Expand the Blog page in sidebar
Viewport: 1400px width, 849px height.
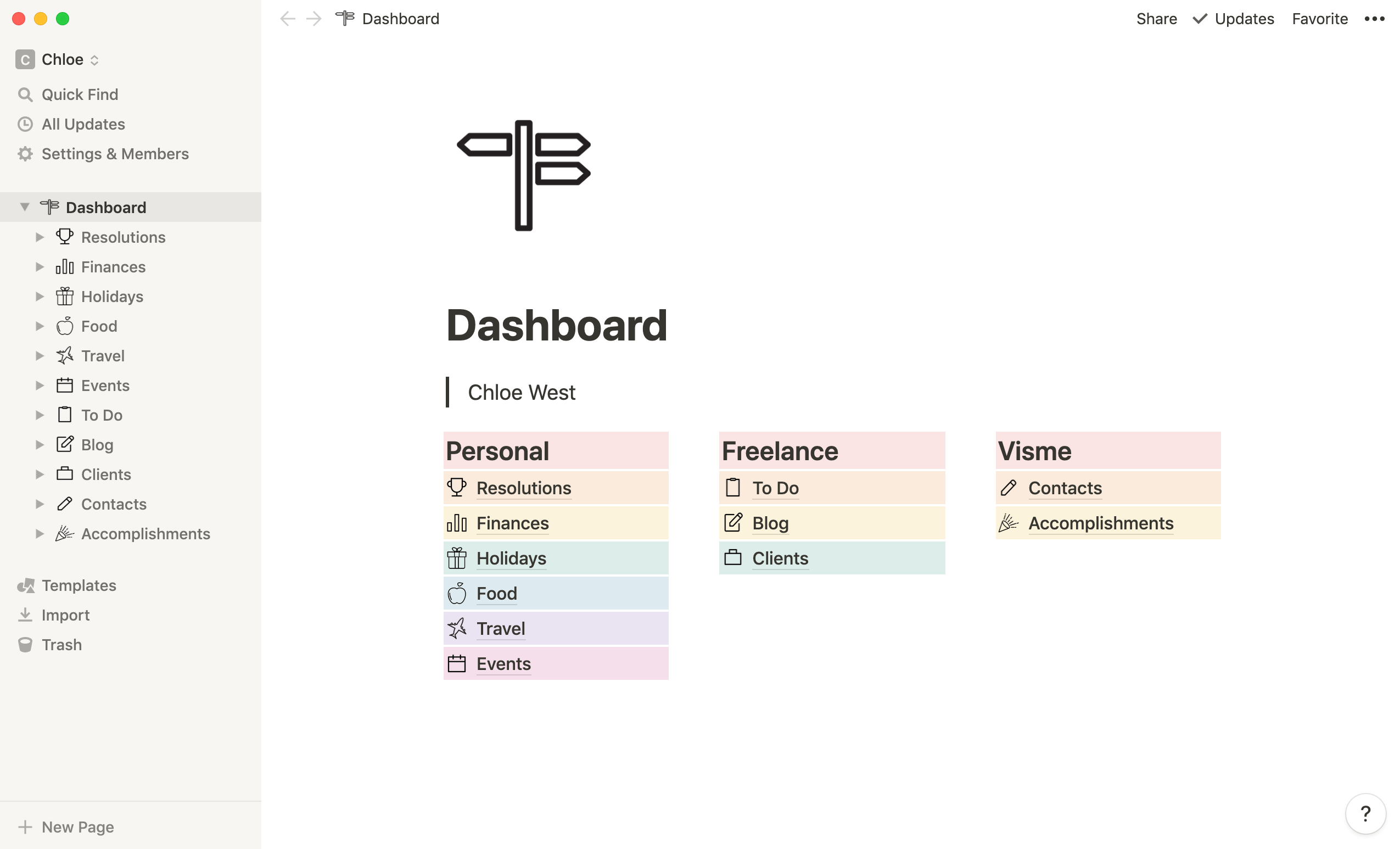(40, 444)
